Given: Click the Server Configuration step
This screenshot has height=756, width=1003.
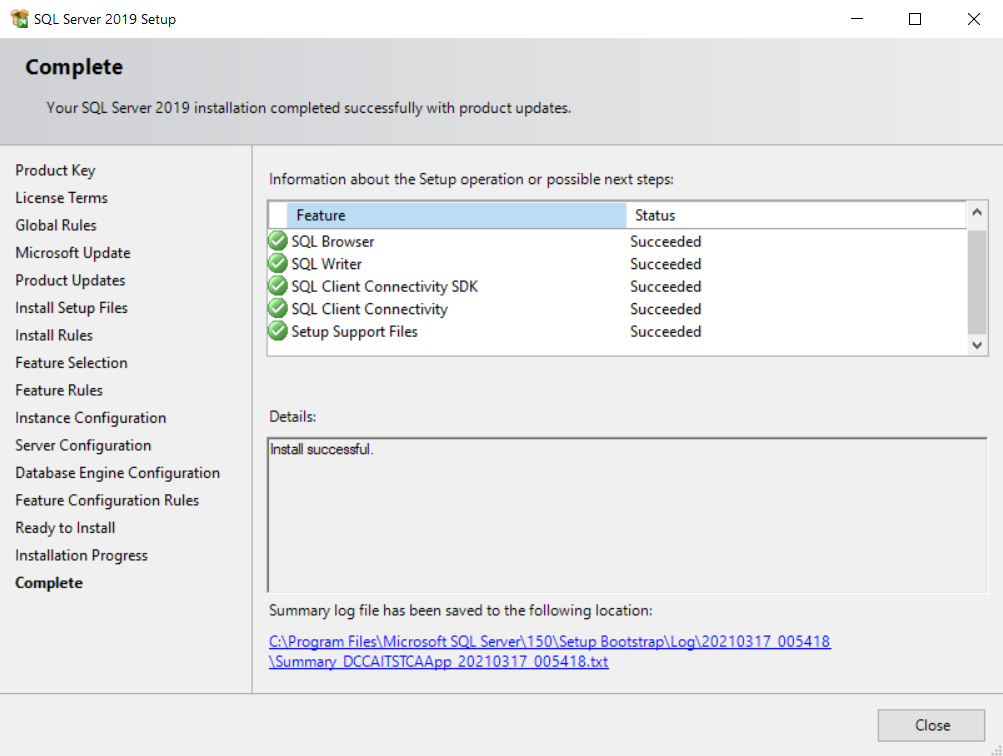Looking at the screenshot, I should (x=83, y=445).
